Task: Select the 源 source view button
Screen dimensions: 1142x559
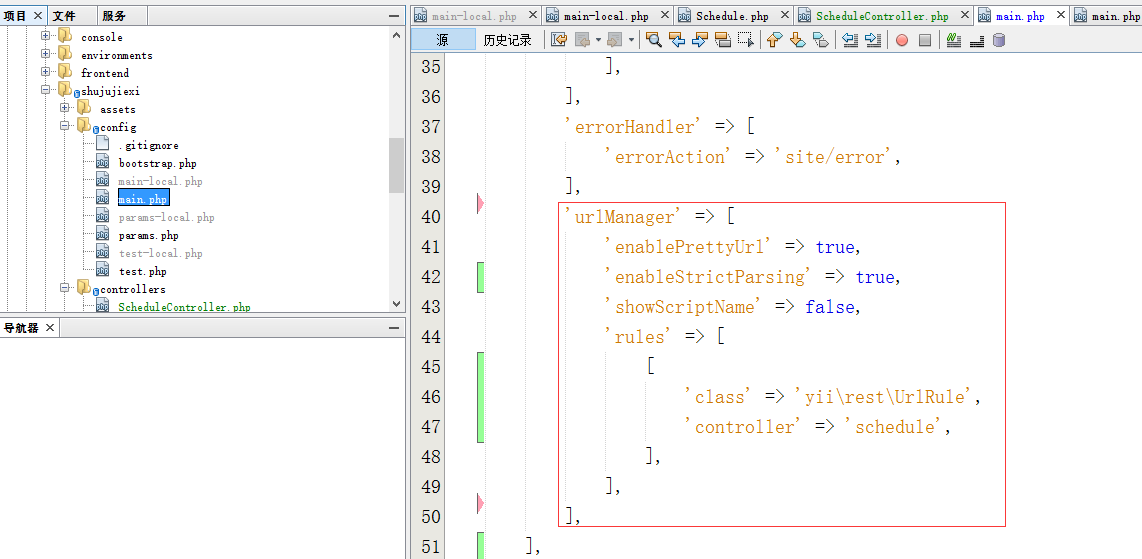Action: point(442,40)
